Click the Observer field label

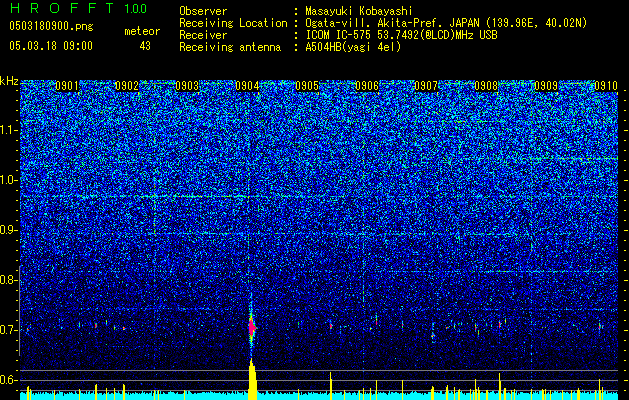pos(203,11)
